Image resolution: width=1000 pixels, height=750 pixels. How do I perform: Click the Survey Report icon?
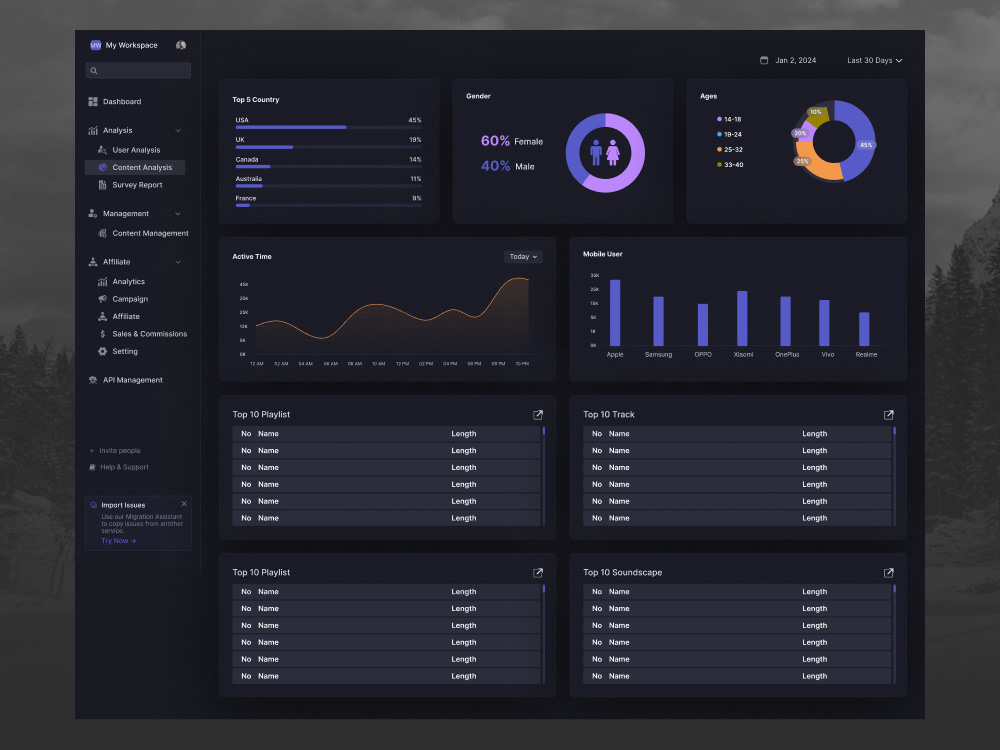point(102,185)
